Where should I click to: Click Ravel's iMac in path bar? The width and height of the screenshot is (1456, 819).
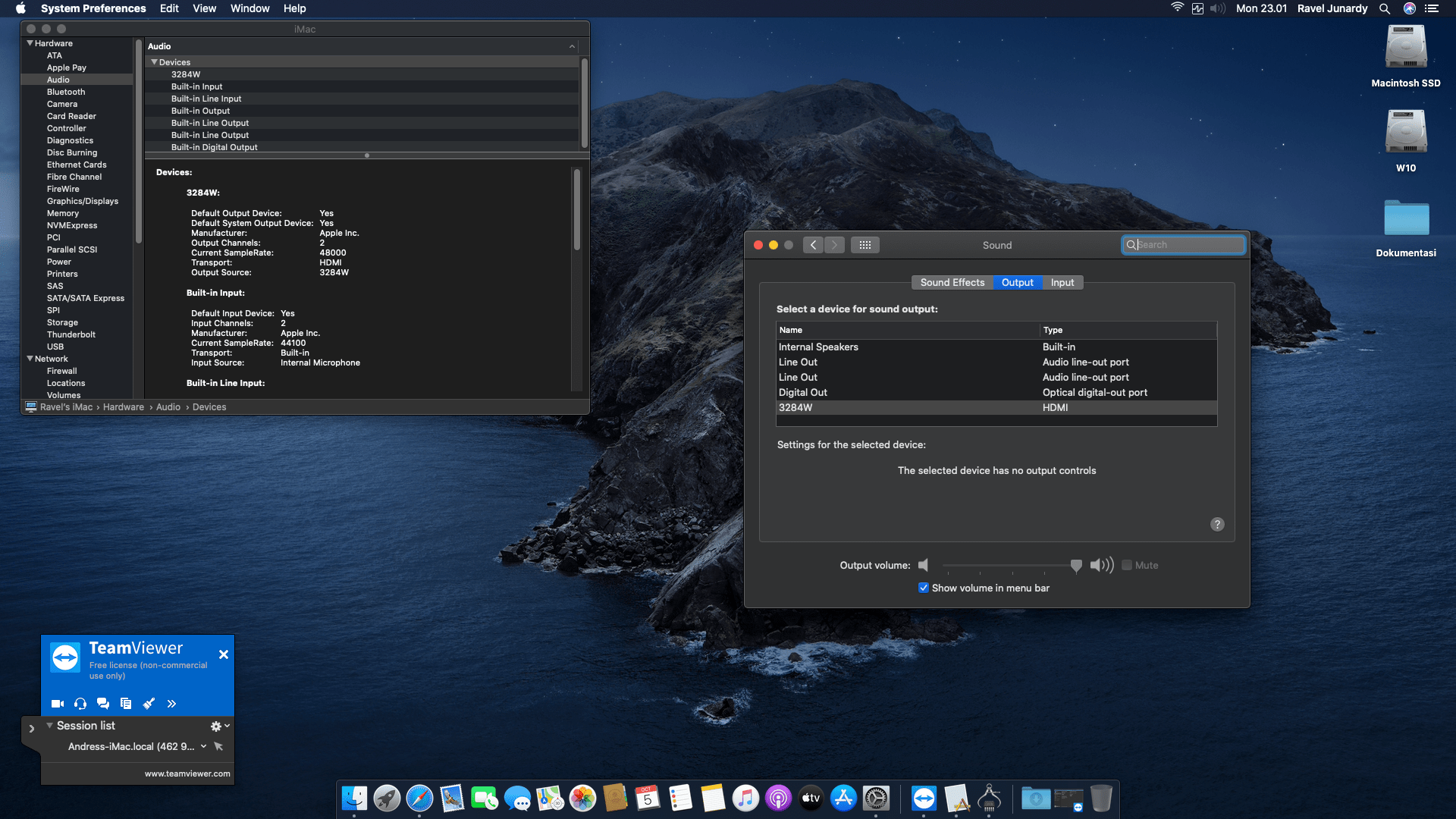click(x=66, y=407)
